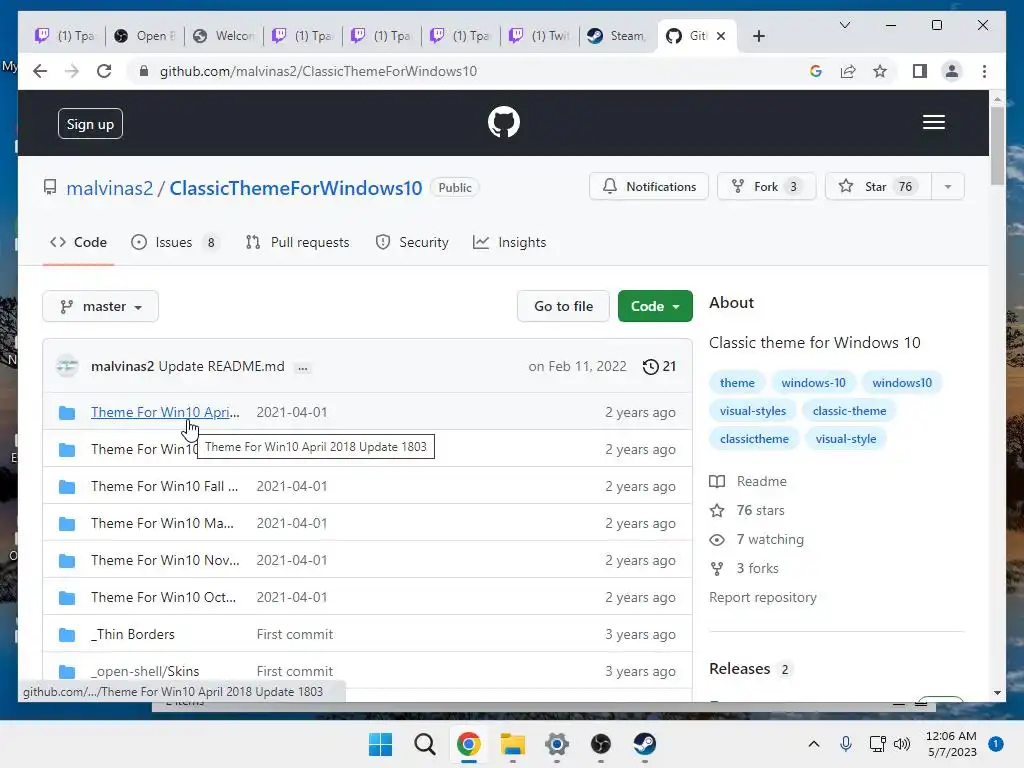The width and height of the screenshot is (1024, 768).
Task: Open Windows Start menu
Action: coord(380,744)
